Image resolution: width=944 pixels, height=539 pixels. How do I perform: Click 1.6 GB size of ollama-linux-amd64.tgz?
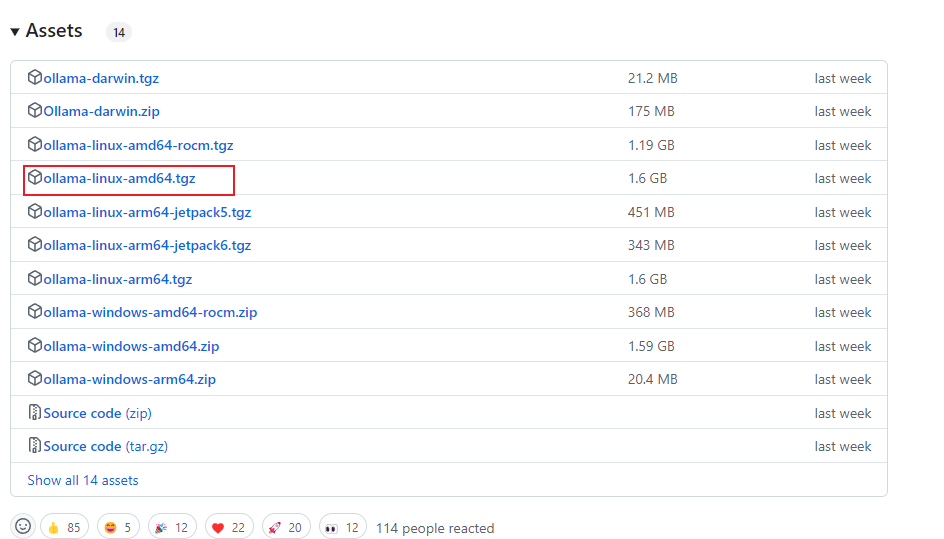click(x=647, y=178)
